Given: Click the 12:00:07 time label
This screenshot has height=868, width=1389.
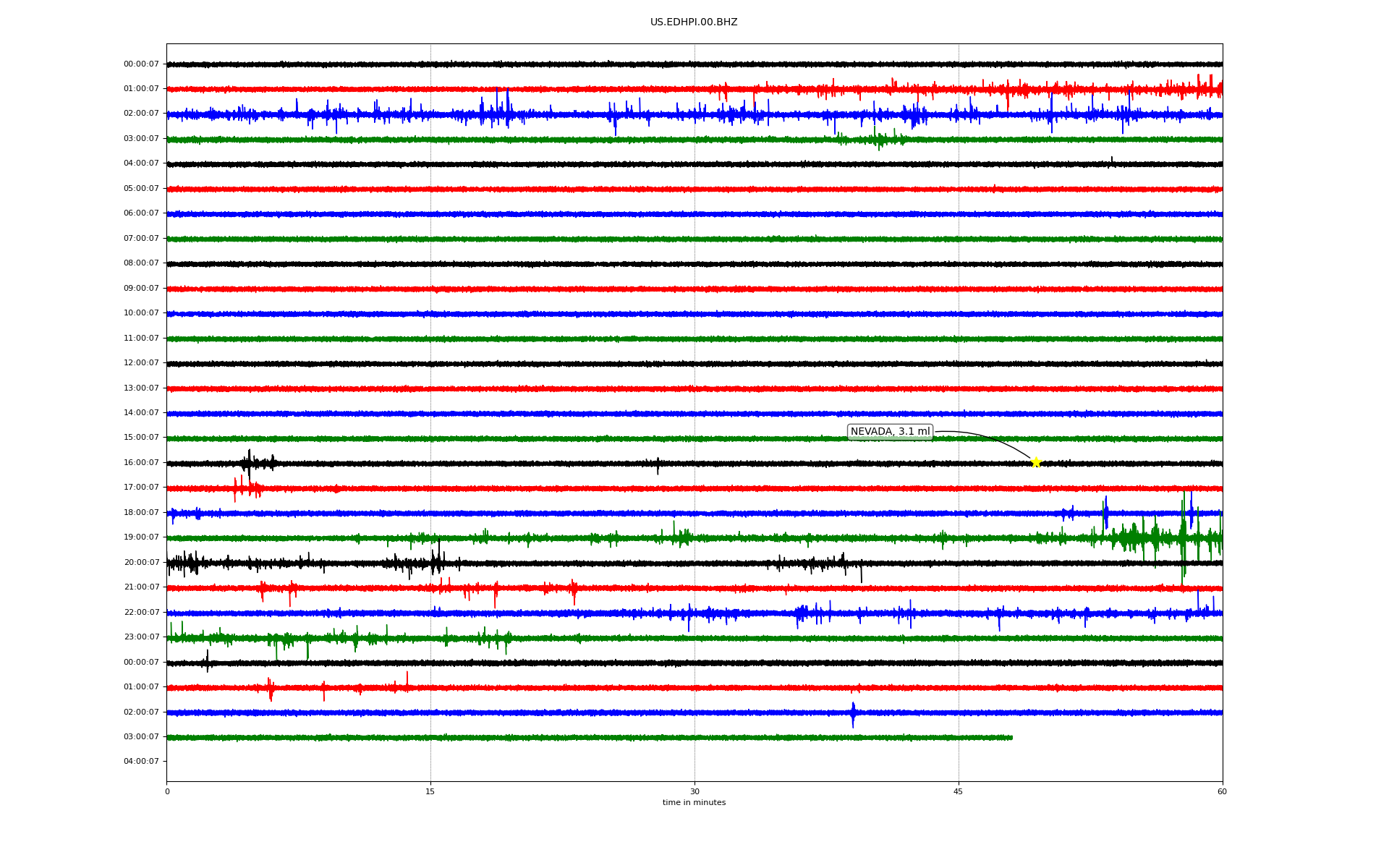Looking at the screenshot, I should 141,363.
